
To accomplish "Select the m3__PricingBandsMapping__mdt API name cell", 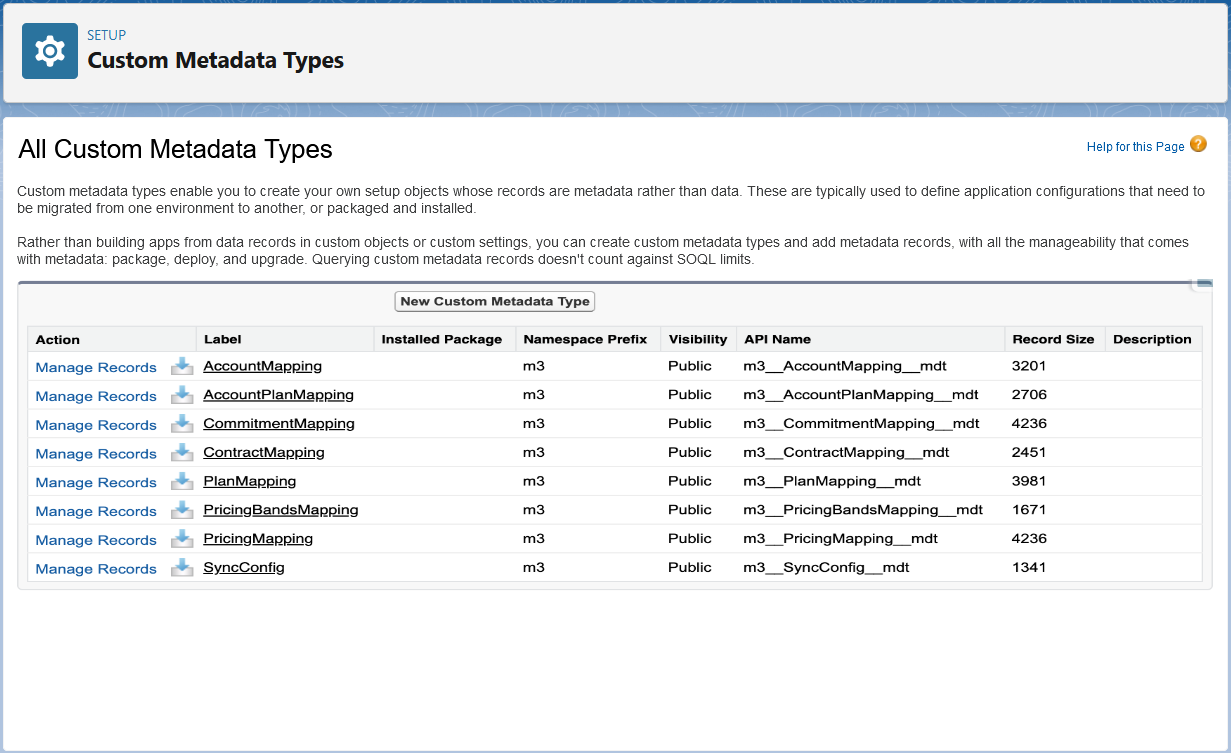I will click(863, 510).
